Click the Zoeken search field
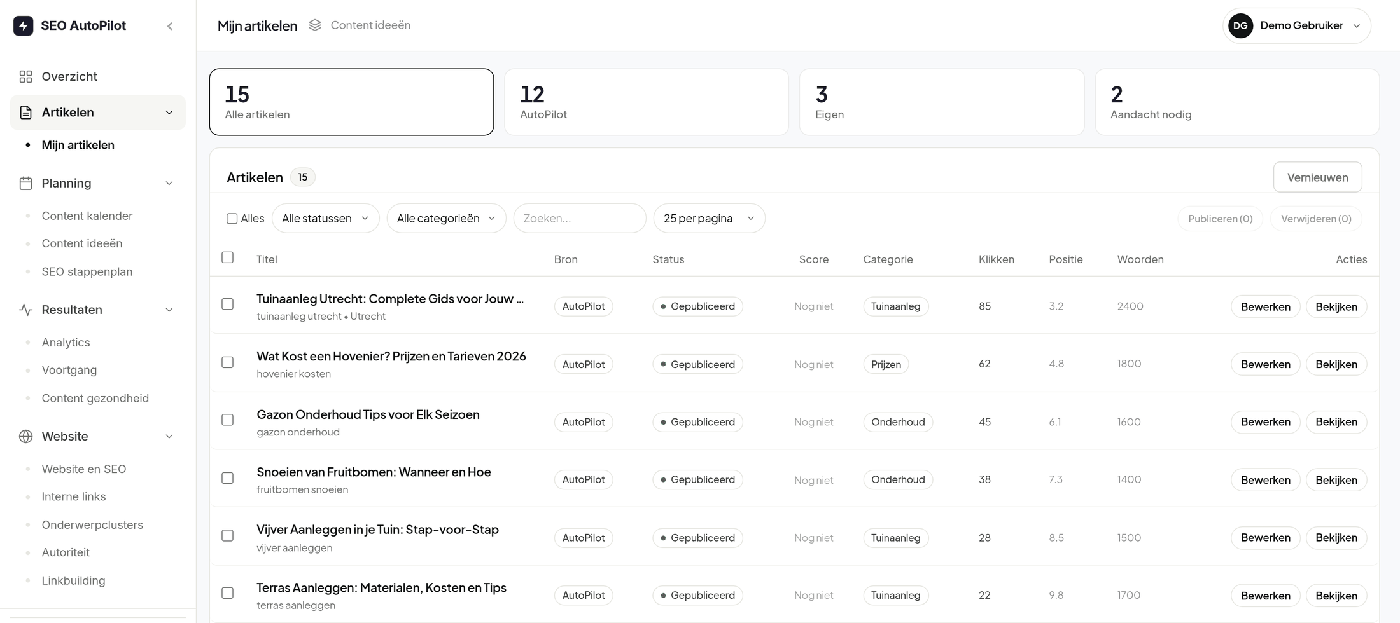This screenshot has height=623, width=1400. coord(580,218)
